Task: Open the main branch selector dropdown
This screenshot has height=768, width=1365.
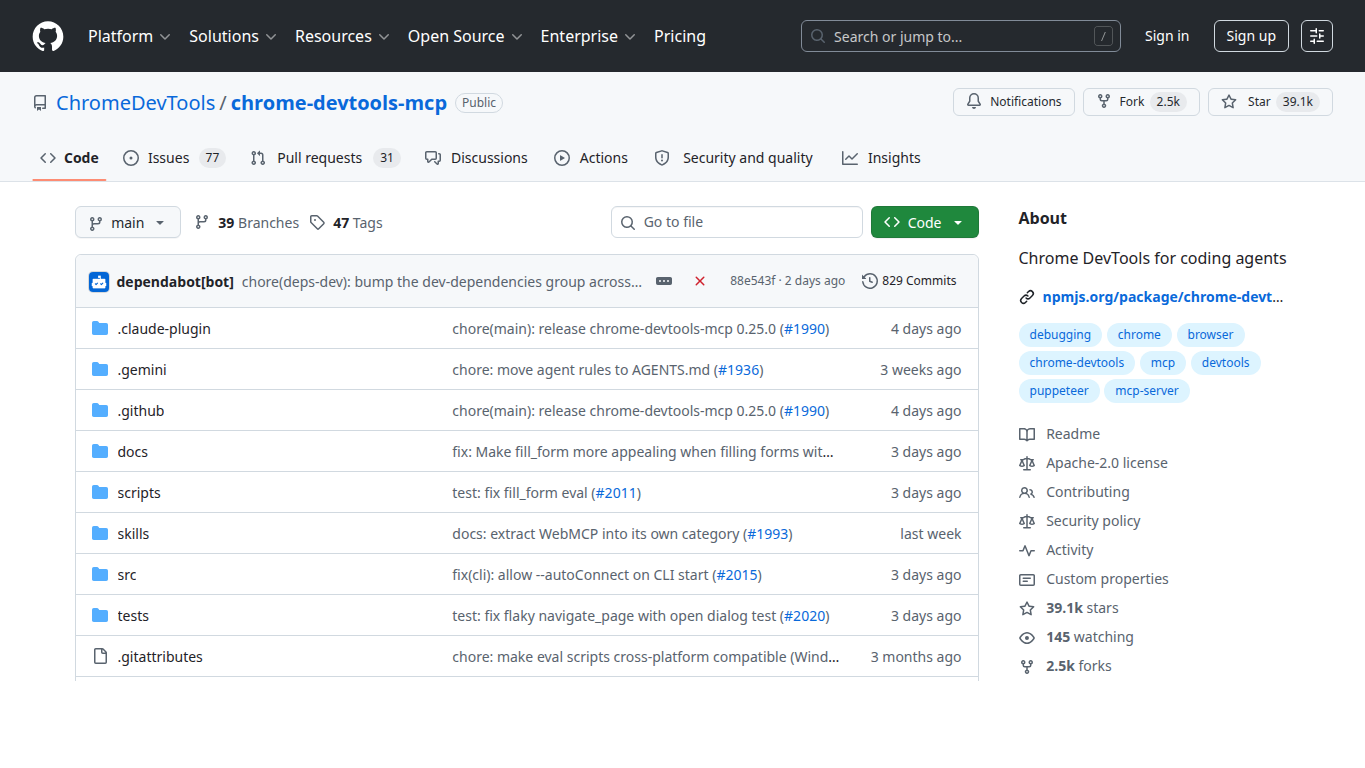Action: click(128, 222)
